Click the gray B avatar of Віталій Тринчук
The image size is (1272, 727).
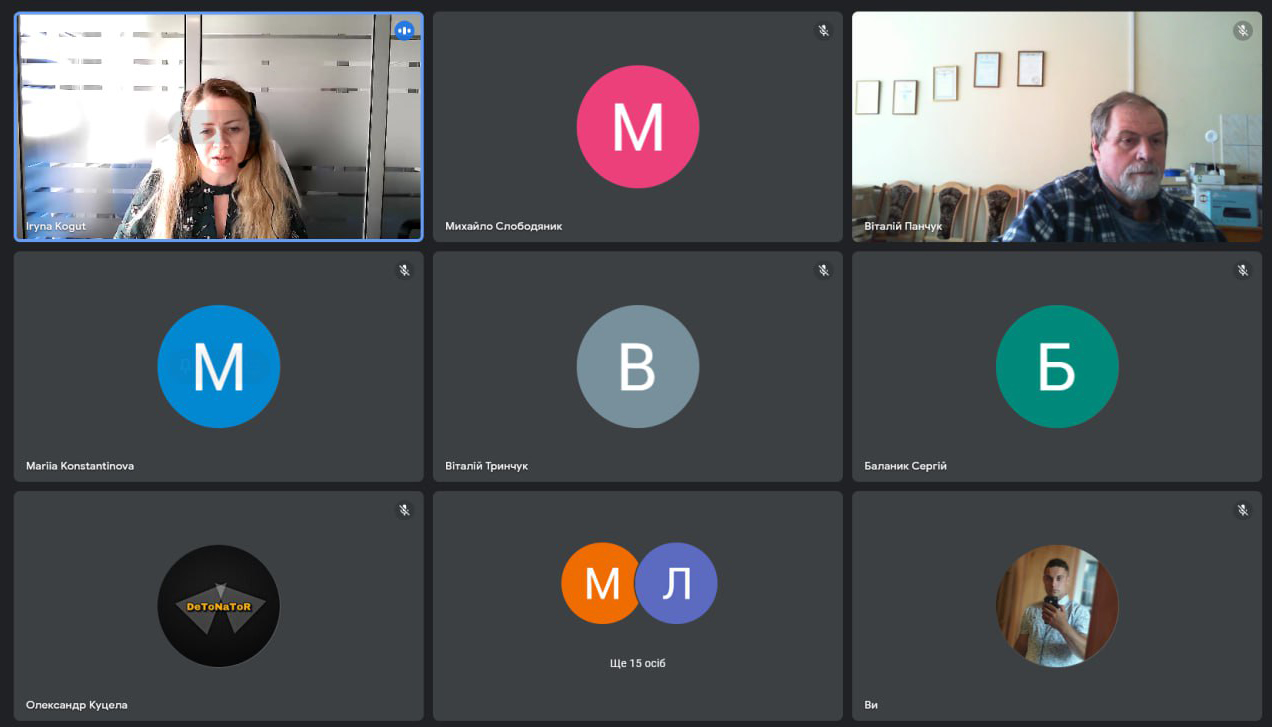click(x=637, y=367)
